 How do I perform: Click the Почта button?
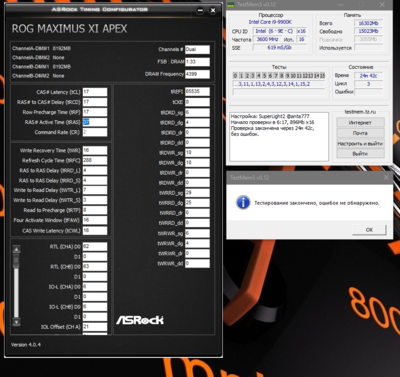point(360,133)
